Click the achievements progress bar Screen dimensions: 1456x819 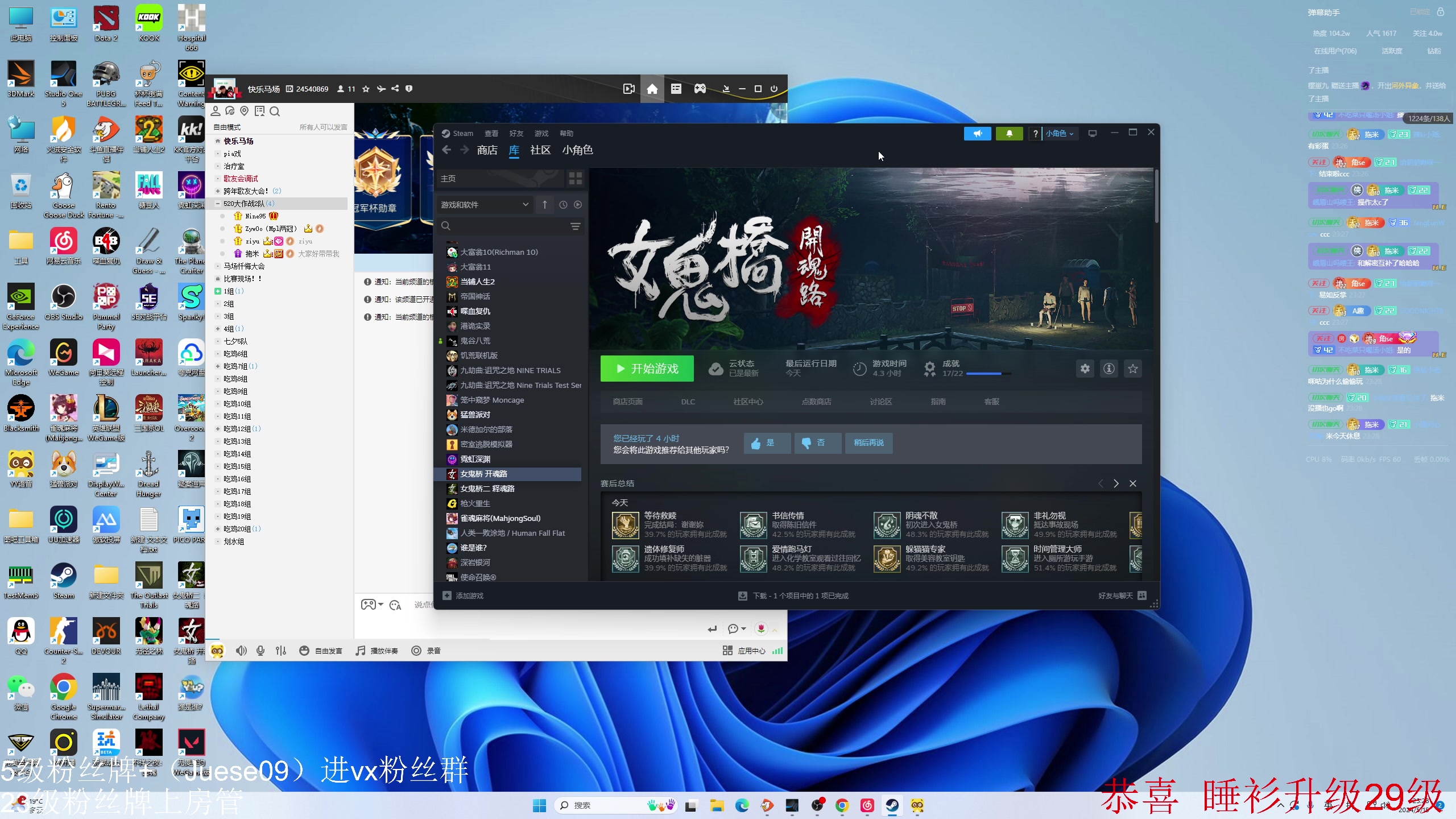988,374
